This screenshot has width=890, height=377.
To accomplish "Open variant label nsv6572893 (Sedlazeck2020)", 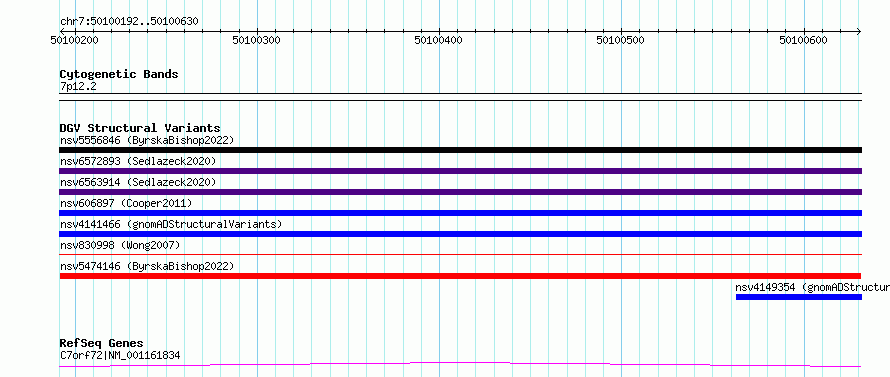I will click(138, 161).
